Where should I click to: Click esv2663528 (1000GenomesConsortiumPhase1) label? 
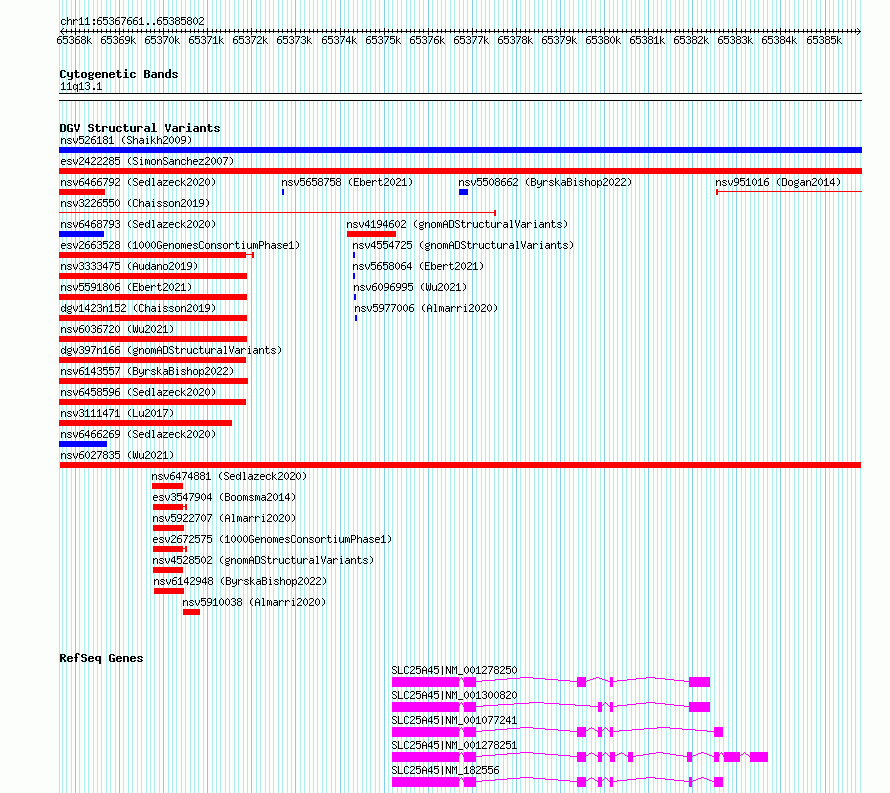click(x=180, y=245)
